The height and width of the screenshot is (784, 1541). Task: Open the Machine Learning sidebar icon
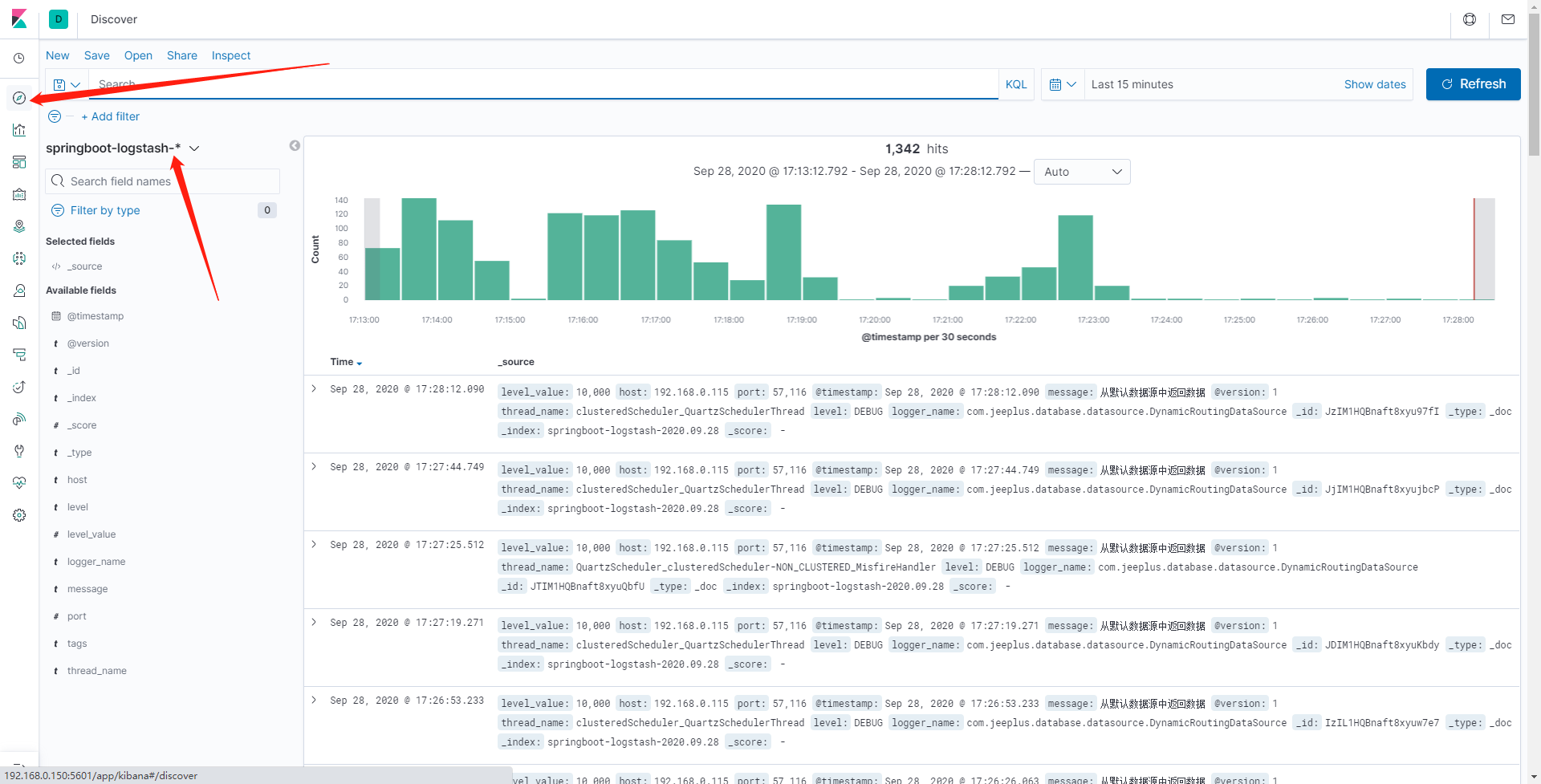(x=19, y=258)
